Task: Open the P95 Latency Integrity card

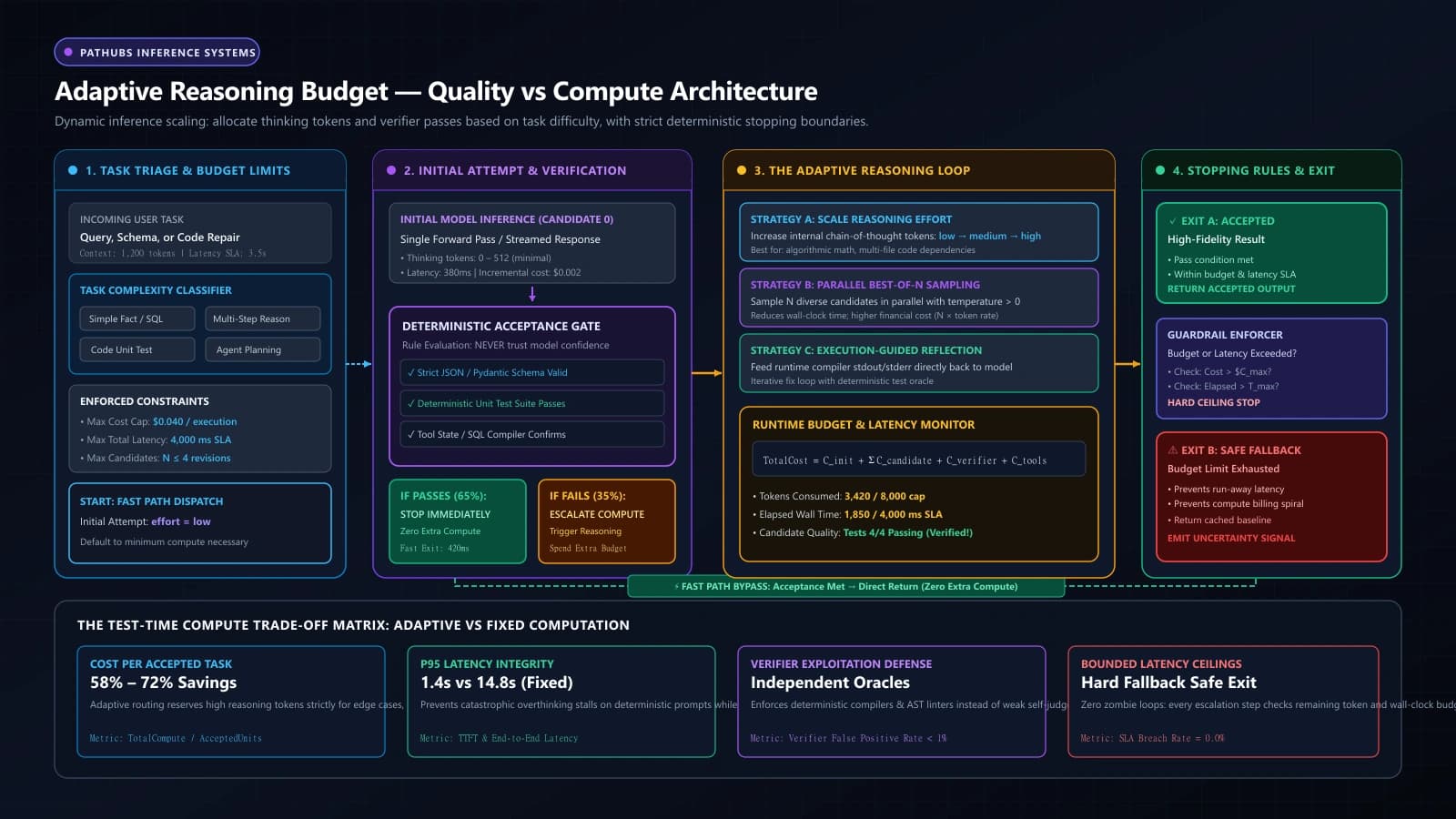Action: (x=561, y=701)
